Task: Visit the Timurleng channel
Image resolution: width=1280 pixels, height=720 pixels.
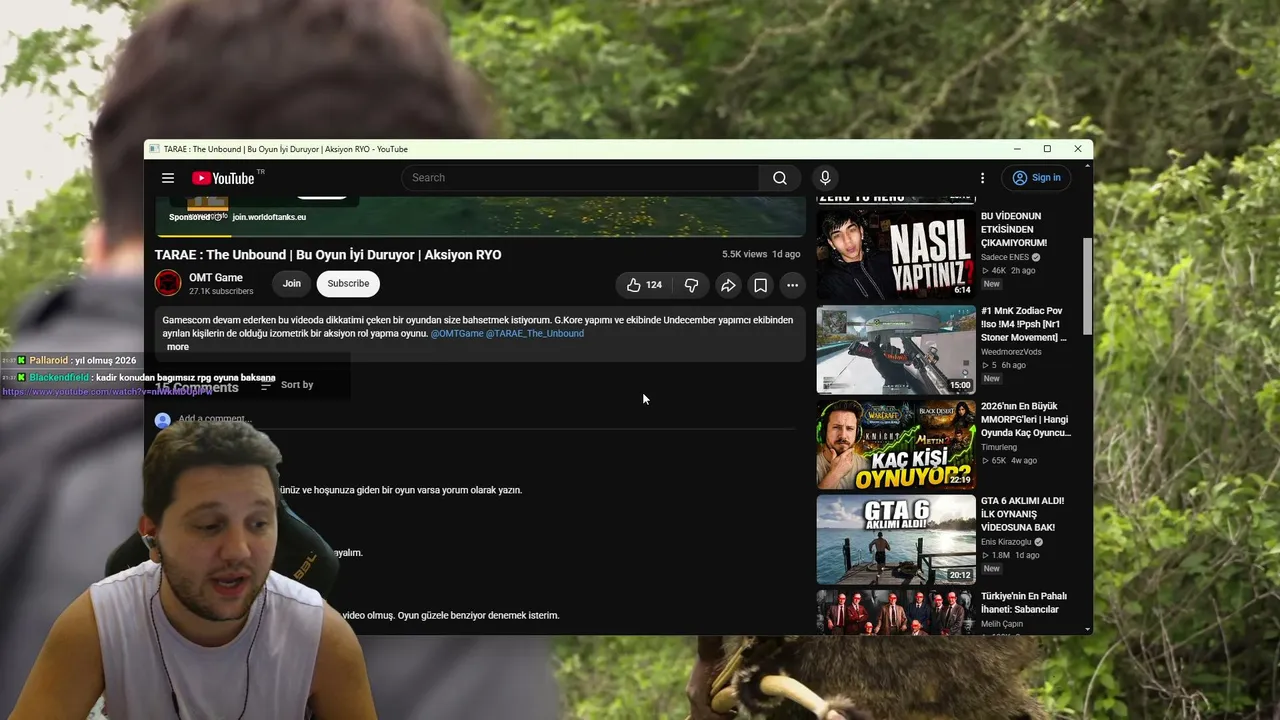Action: pyautogui.click(x=999, y=447)
